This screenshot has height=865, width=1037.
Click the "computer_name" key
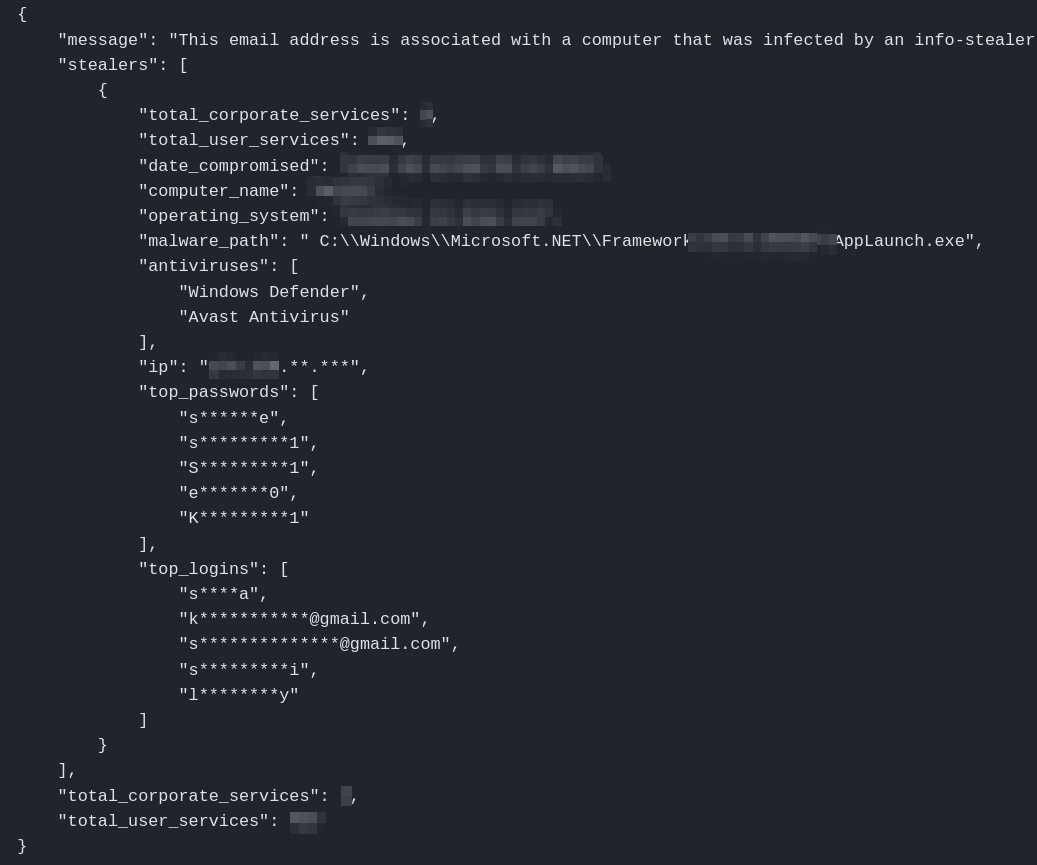[213, 191]
